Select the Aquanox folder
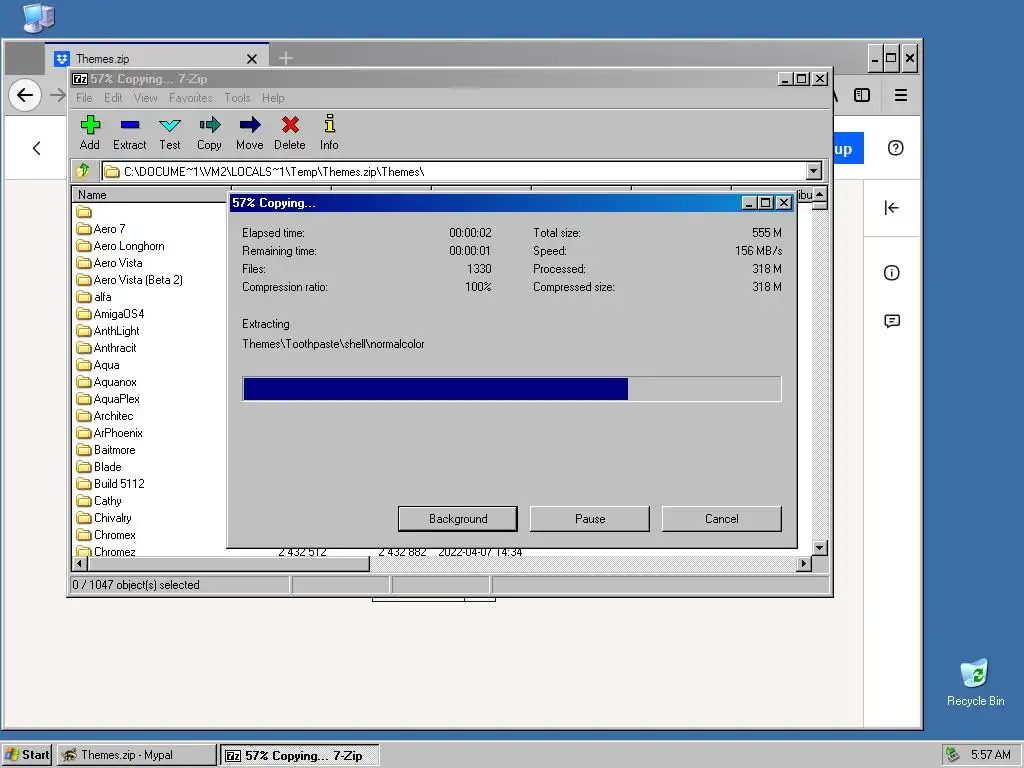This screenshot has height=768, width=1024. 106,381
